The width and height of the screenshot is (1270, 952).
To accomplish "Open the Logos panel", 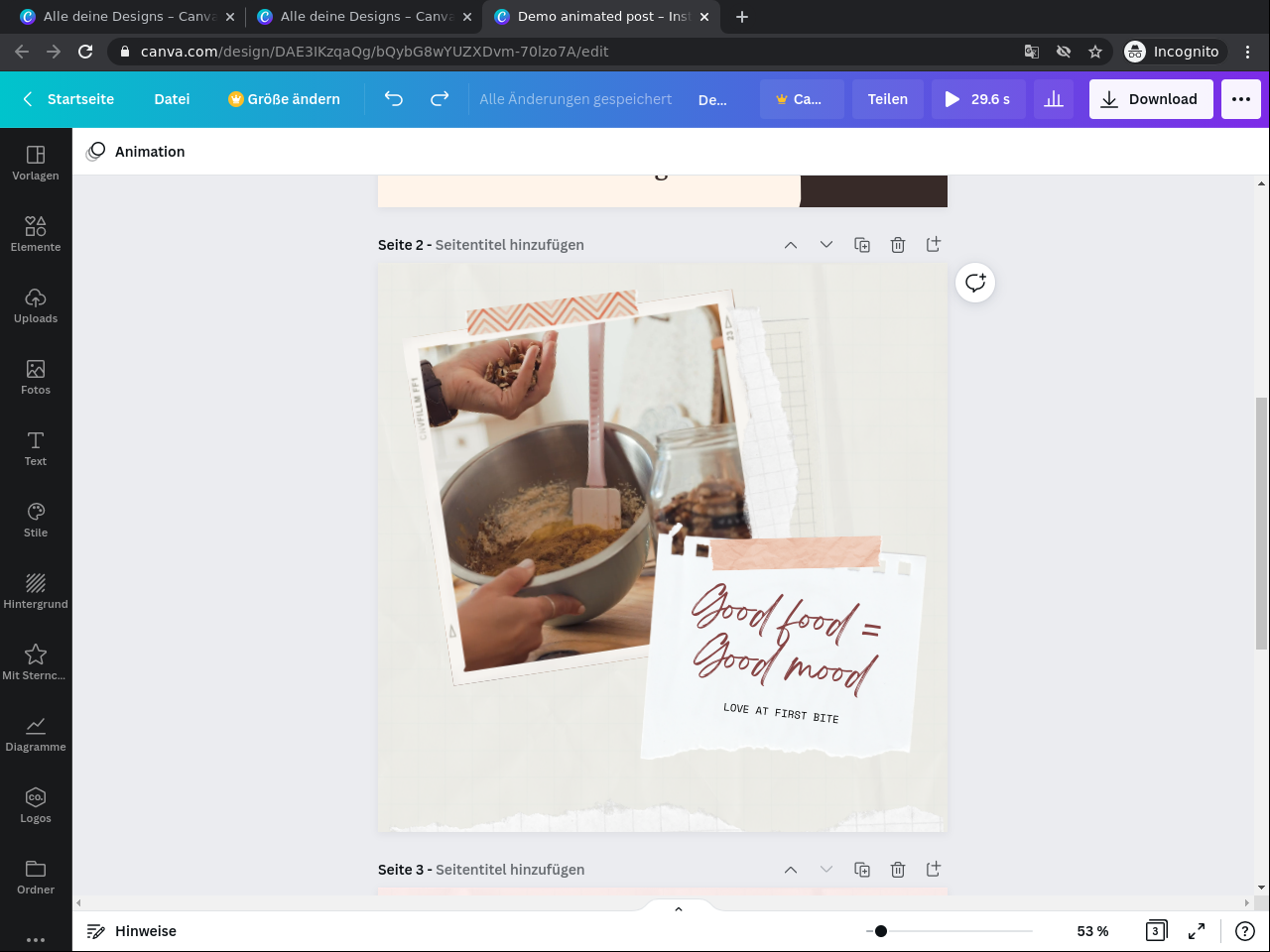I will (x=36, y=806).
